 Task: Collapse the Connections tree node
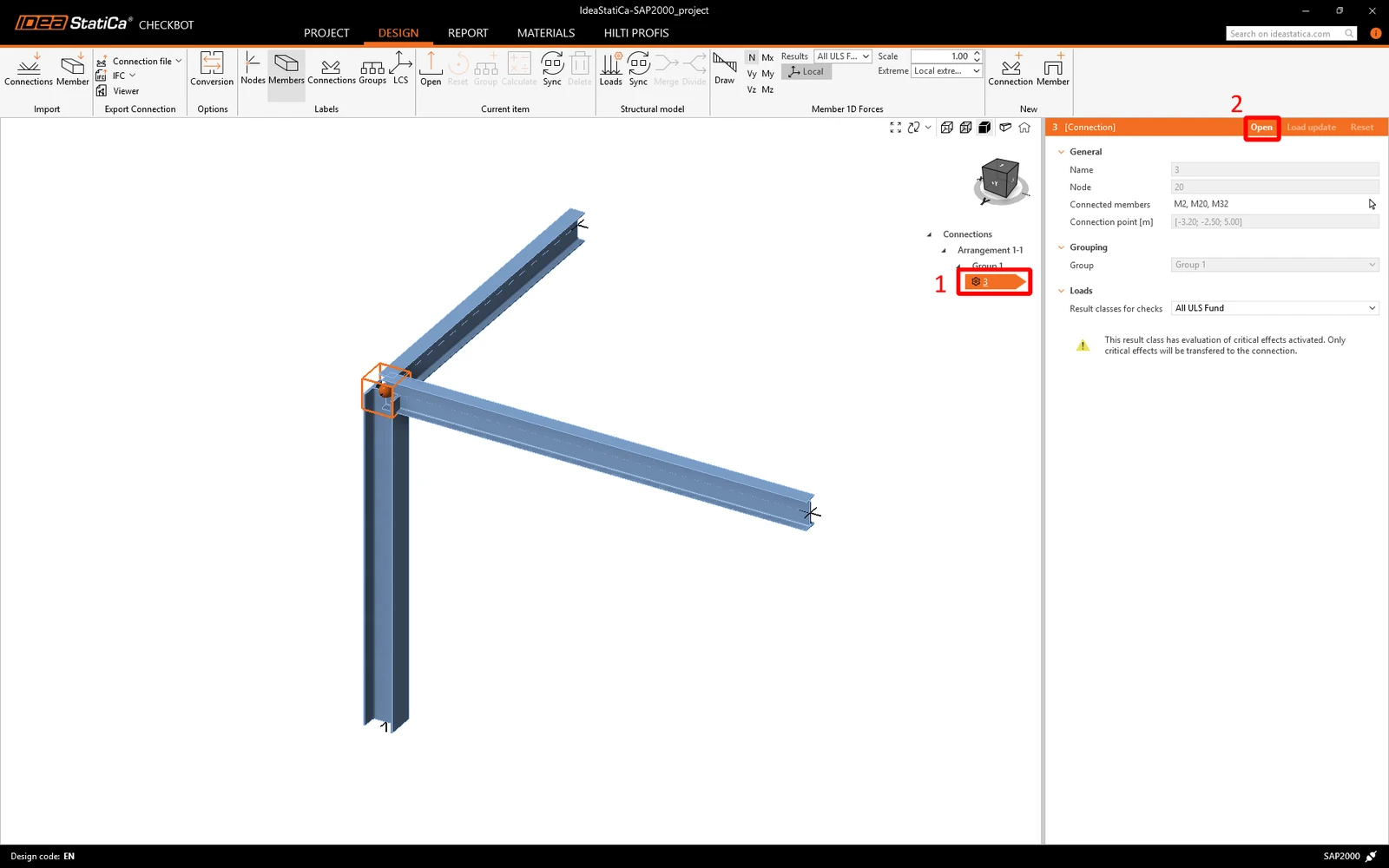[x=929, y=234]
